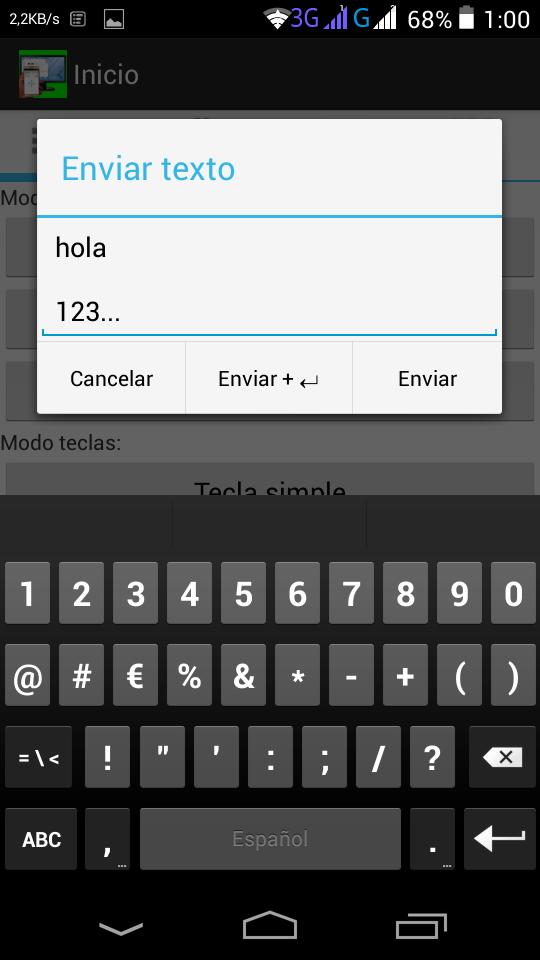
Task: Tap the backspace delete key
Action: tap(502, 757)
